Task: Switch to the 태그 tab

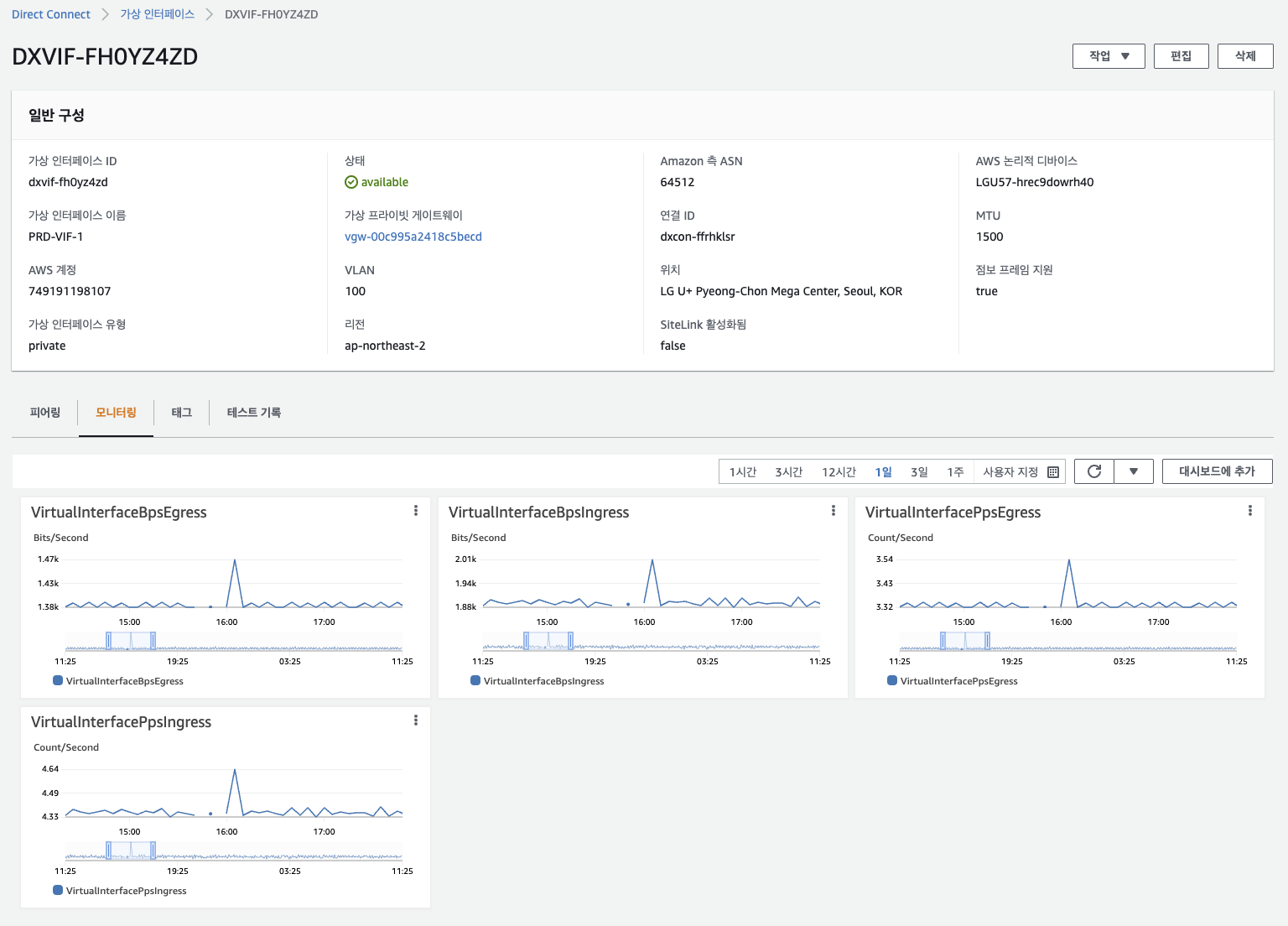Action: tap(182, 413)
